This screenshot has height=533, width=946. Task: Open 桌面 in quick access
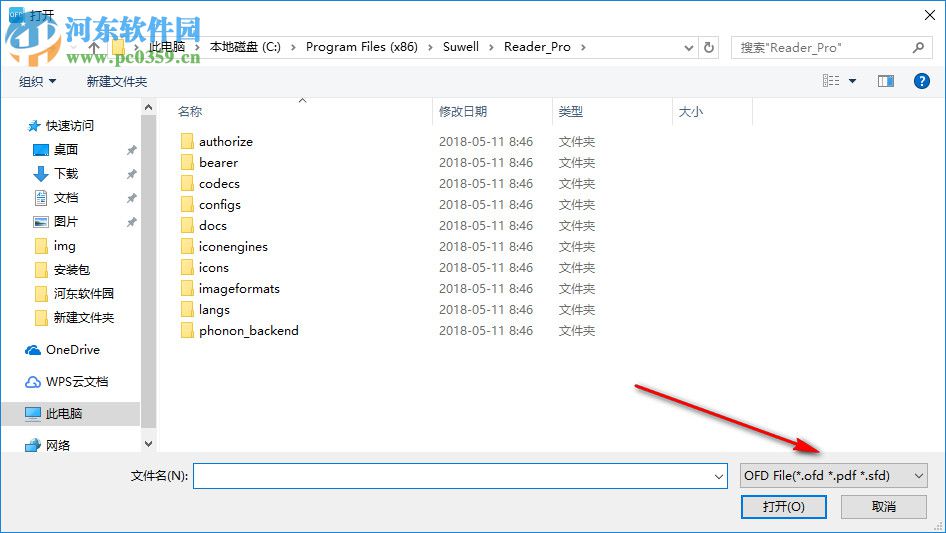(x=65, y=149)
